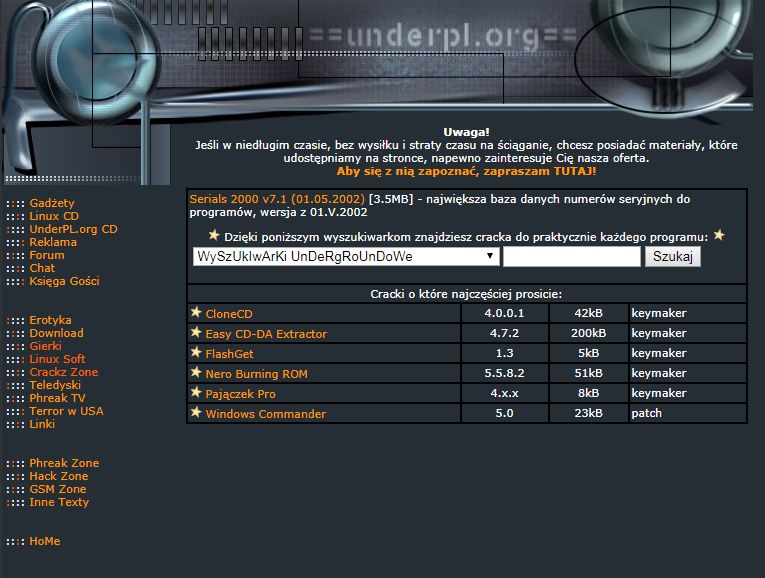Open the Gierki link
Image resolution: width=765 pixels, height=578 pixels.
[x=45, y=346]
